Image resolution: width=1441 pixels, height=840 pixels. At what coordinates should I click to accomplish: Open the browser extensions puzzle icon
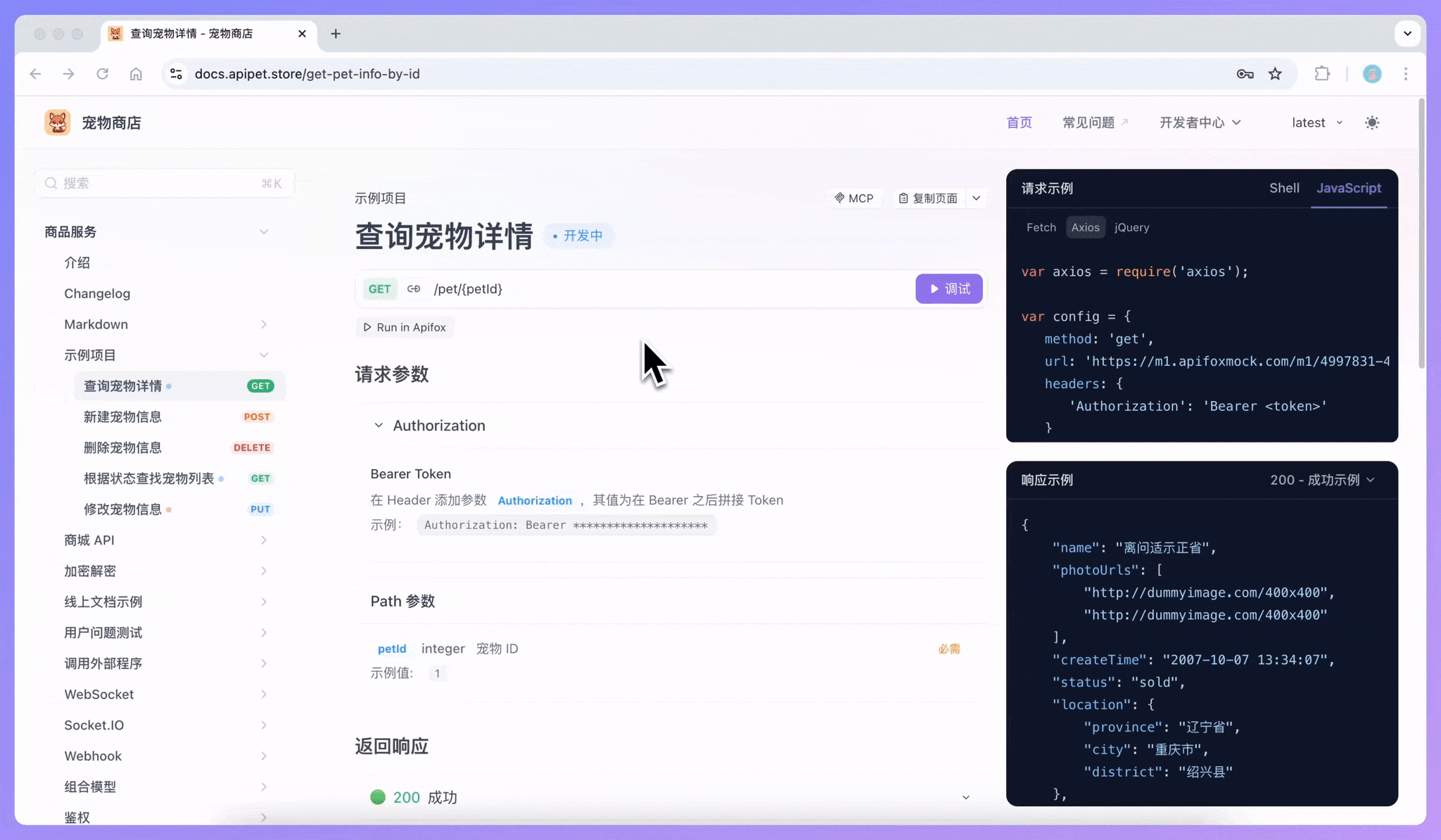point(1323,73)
